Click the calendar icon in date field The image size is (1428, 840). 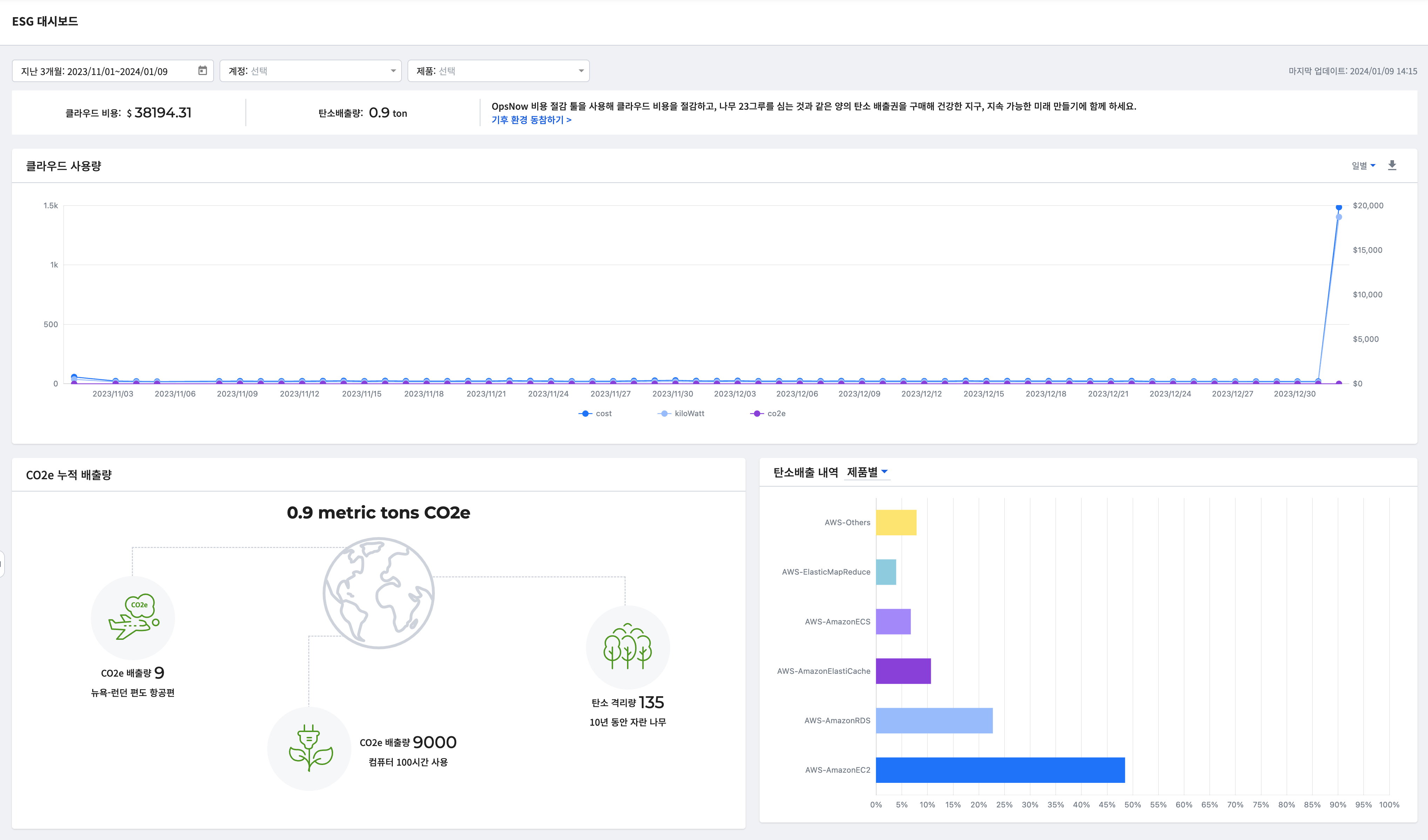(202, 71)
